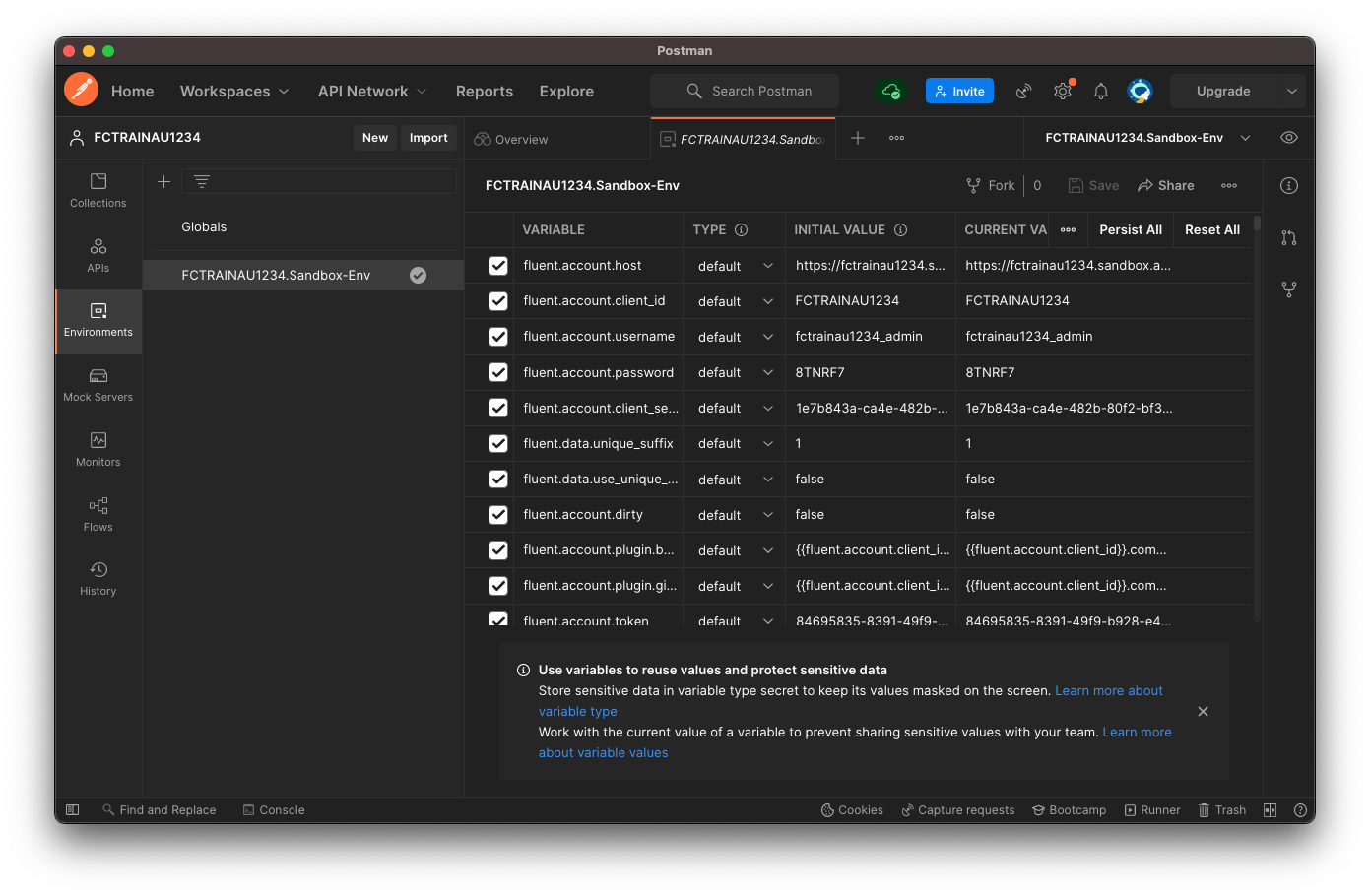Open History in the sidebar
Viewport: 1370px width, 896px height.
pos(98,579)
